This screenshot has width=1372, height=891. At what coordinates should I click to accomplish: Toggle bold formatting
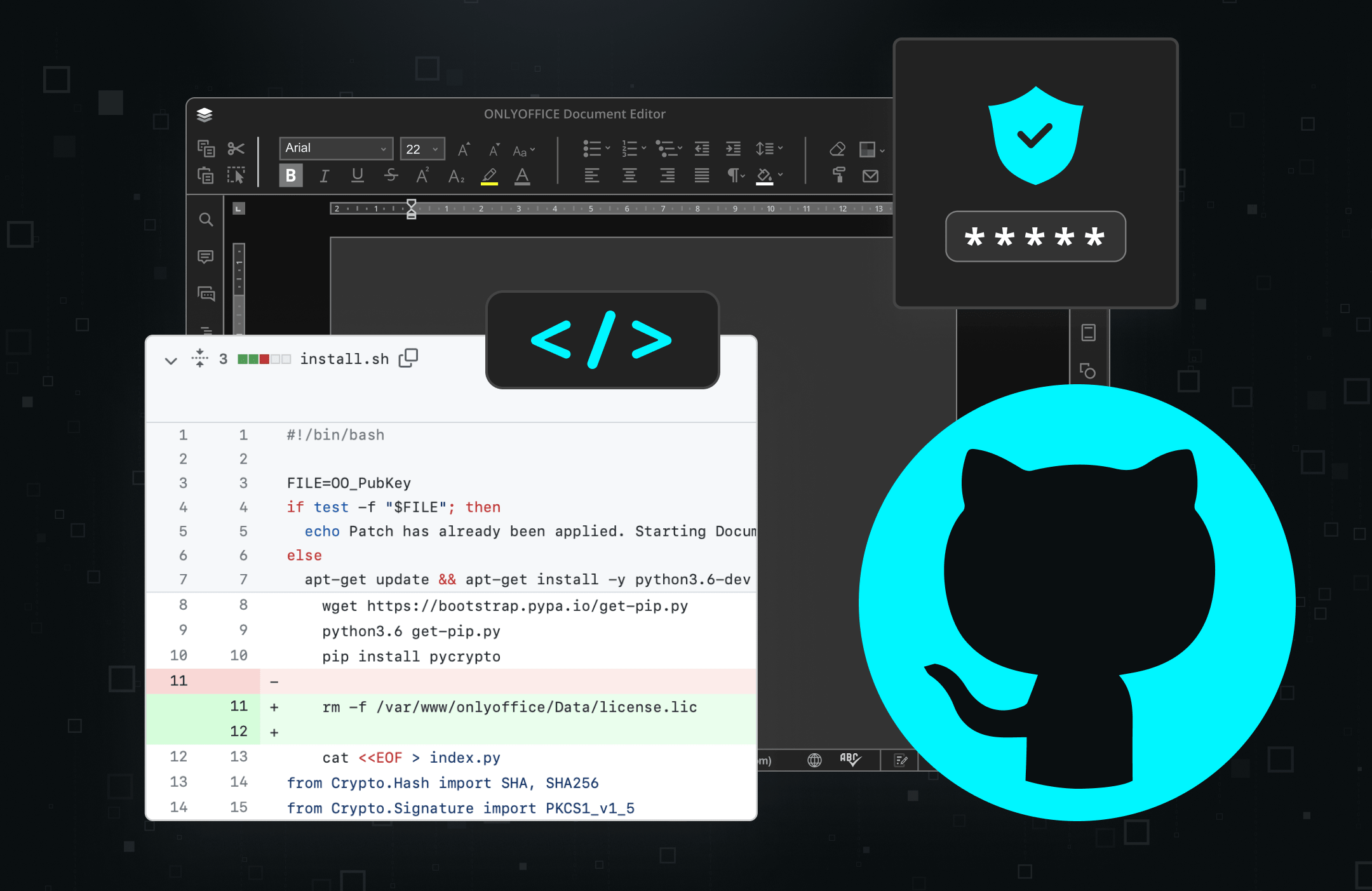(x=291, y=175)
